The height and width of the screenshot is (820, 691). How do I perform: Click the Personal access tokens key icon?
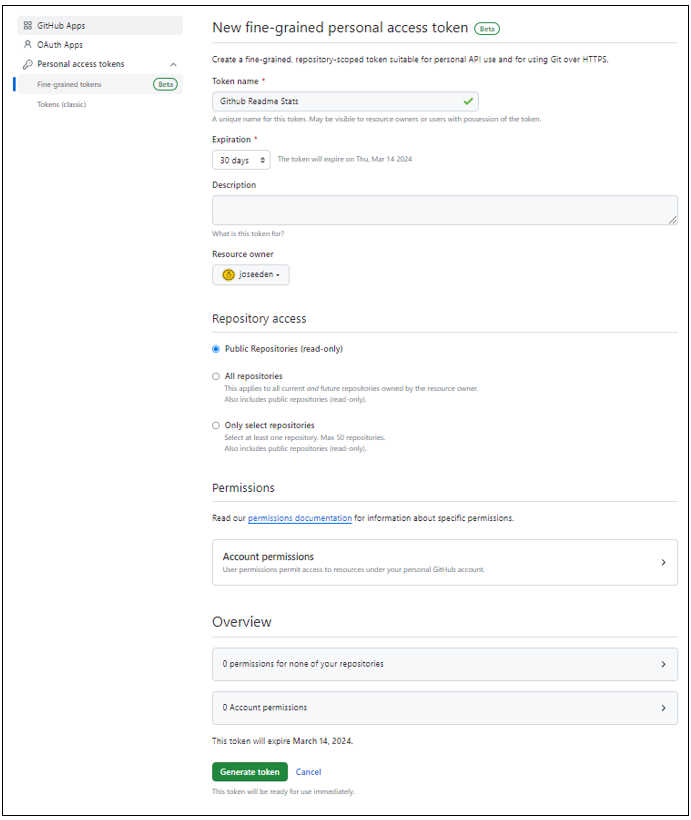28,64
